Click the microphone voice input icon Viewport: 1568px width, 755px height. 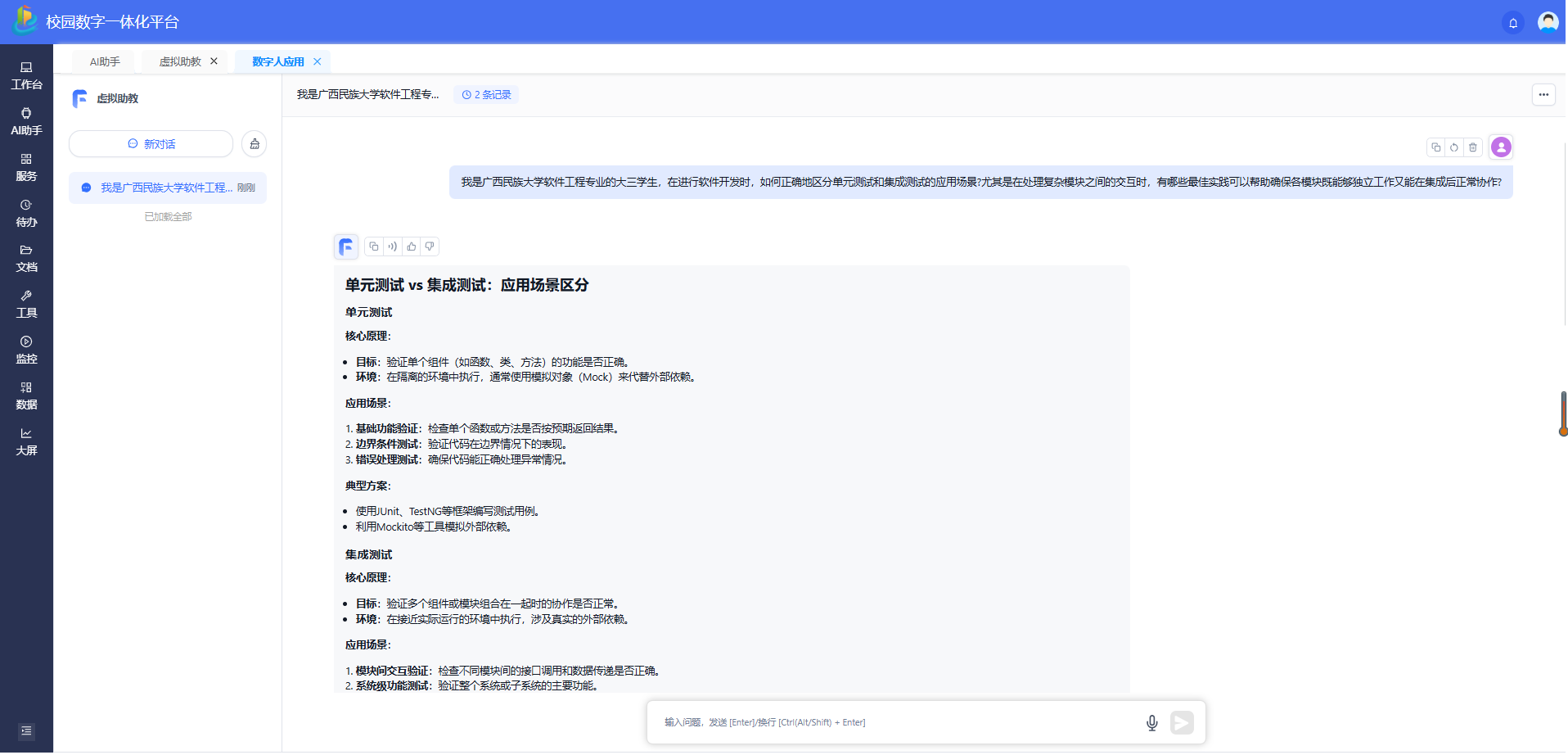1151,723
